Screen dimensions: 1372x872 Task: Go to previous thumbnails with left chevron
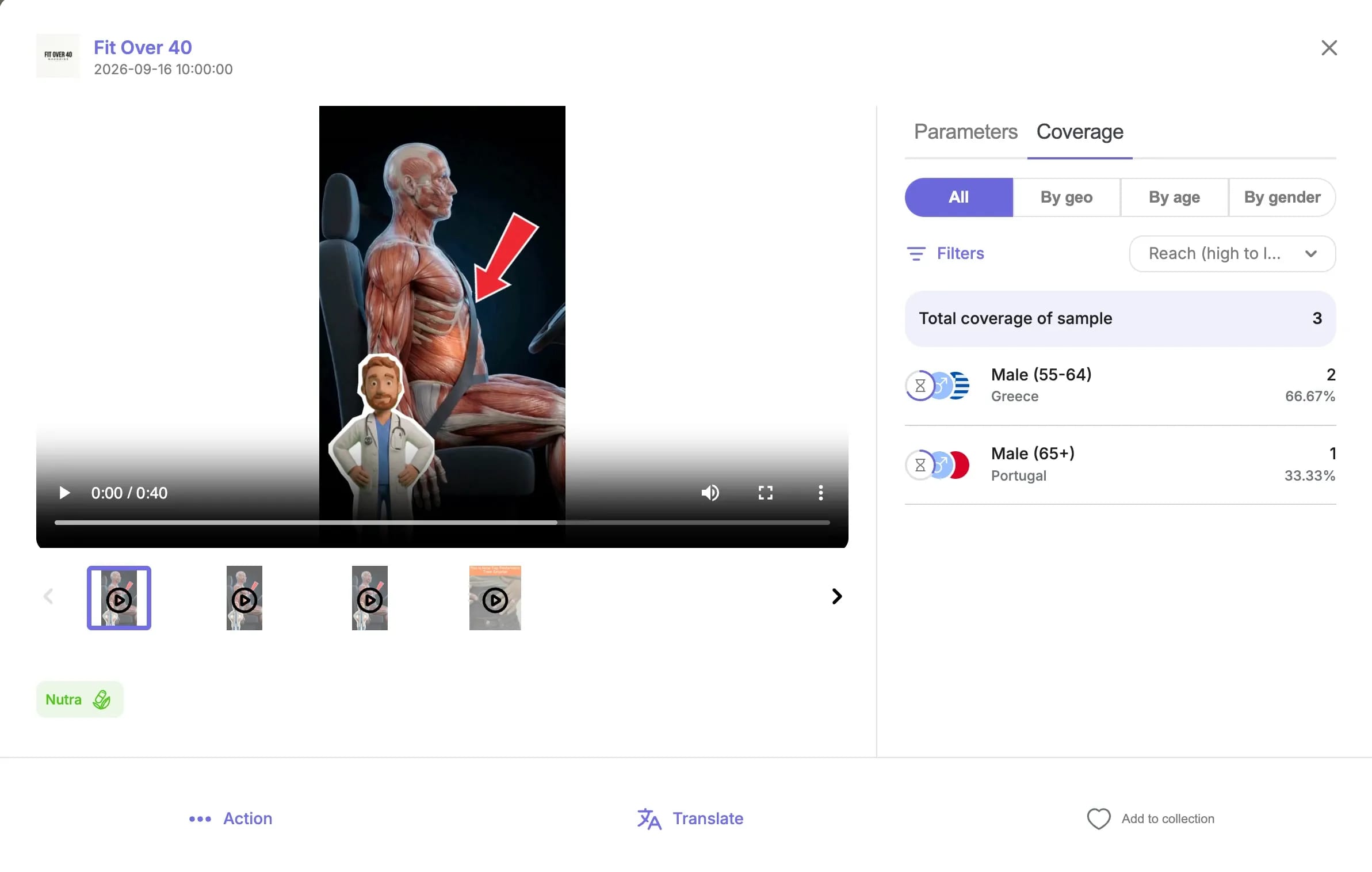(48, 596)
